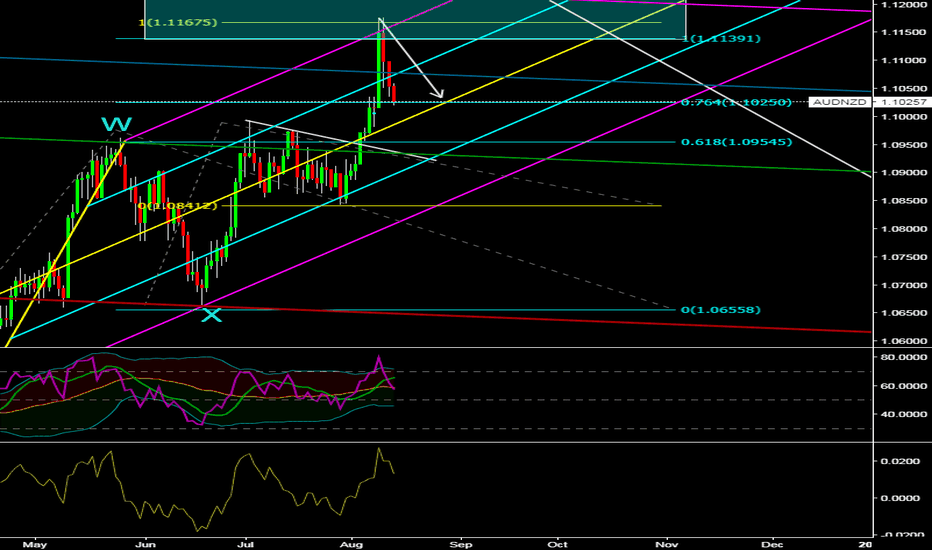Click the 1.09500 price axis value
Viewport: 932px width, 550px height.
point(904,145)
